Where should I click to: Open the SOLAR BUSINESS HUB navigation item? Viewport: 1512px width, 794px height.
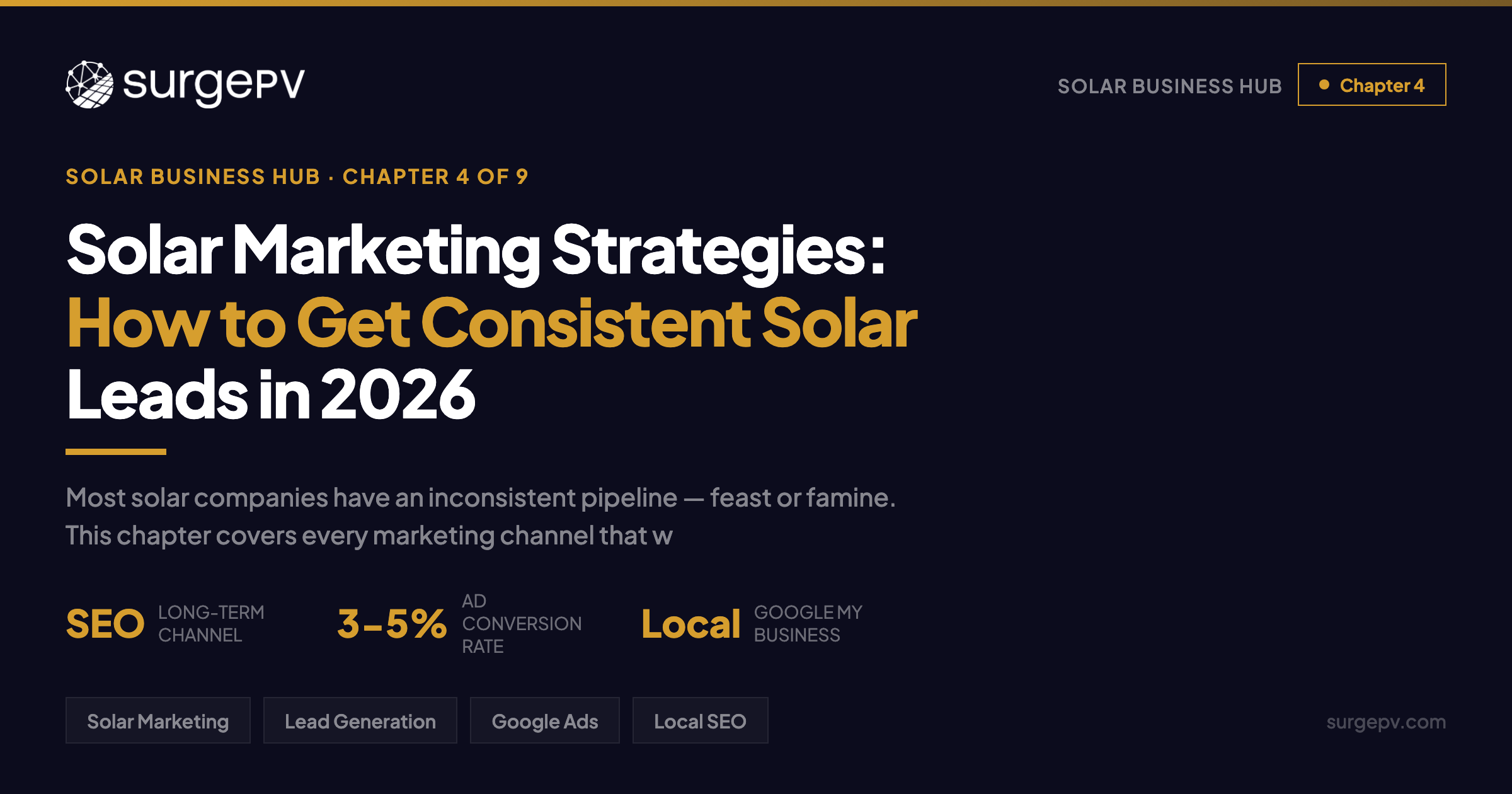click(x=1169, y=85)
